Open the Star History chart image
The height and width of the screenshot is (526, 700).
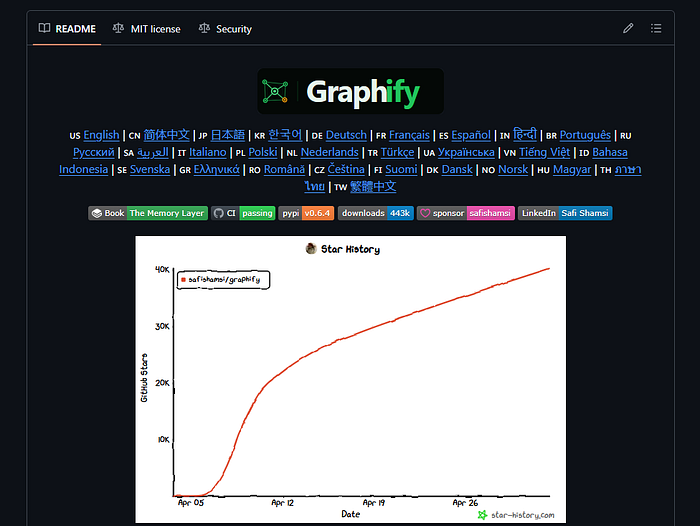(x=350, y=379)
